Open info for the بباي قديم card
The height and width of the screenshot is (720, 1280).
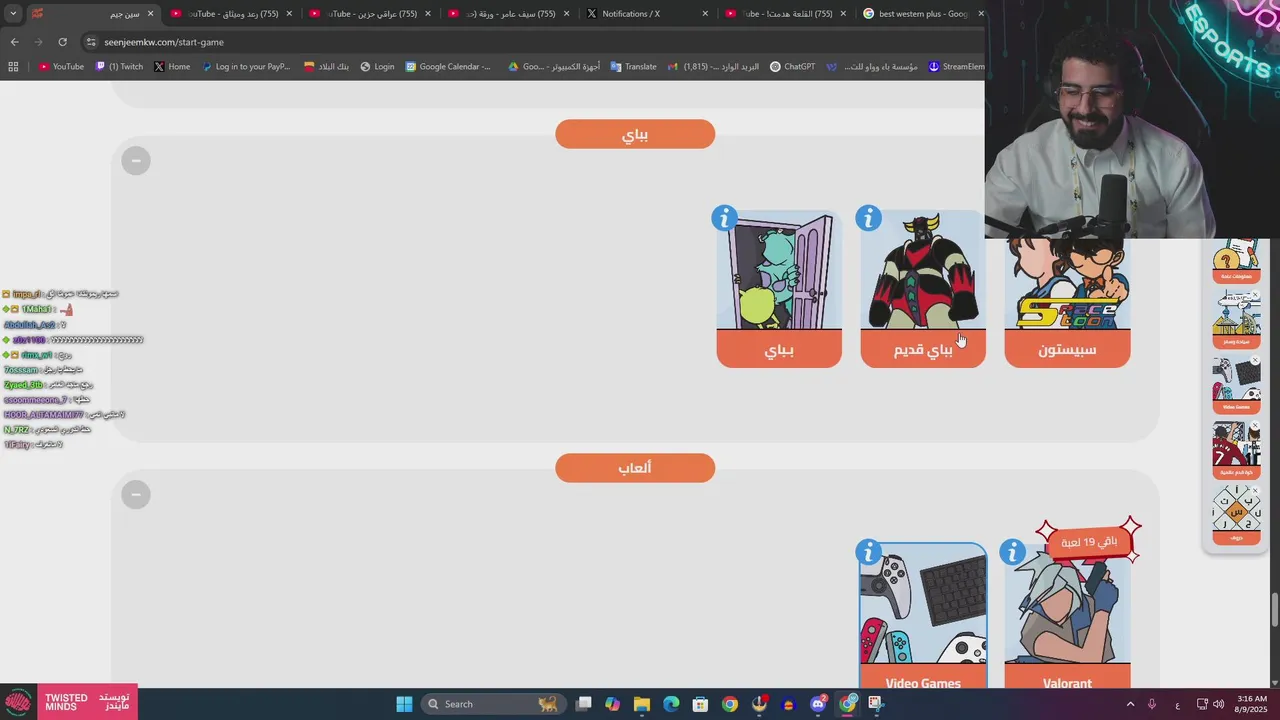(x=868, y=218)
